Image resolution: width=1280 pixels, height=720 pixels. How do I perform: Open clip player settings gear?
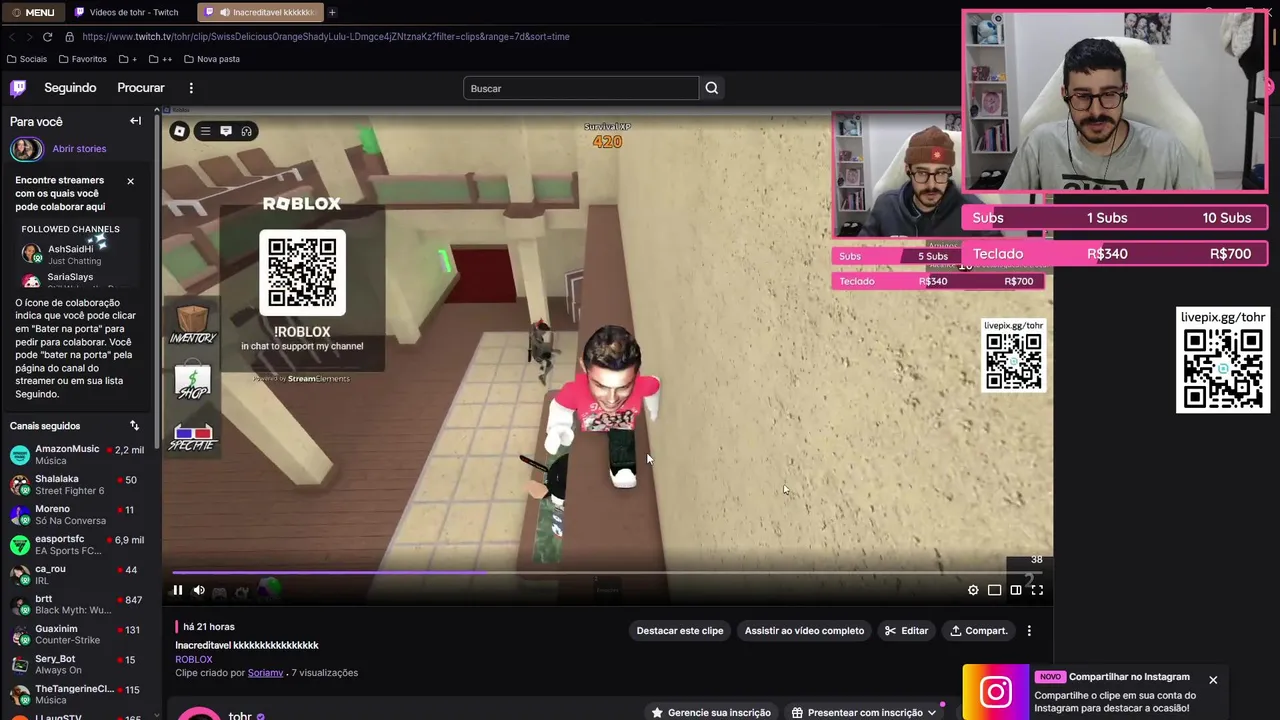click(x=973, y=590)
